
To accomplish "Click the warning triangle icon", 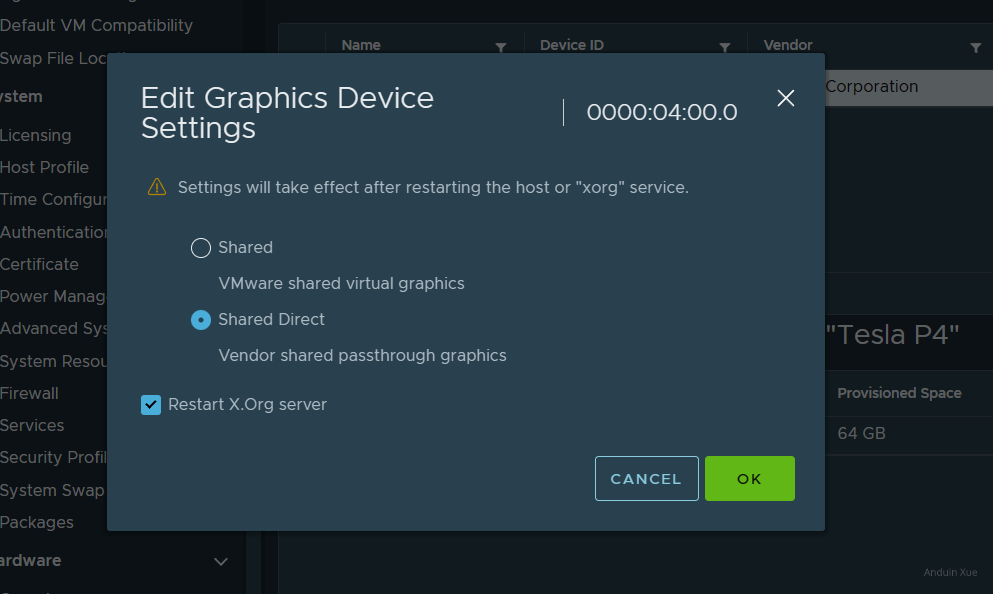I will point(157,187).
